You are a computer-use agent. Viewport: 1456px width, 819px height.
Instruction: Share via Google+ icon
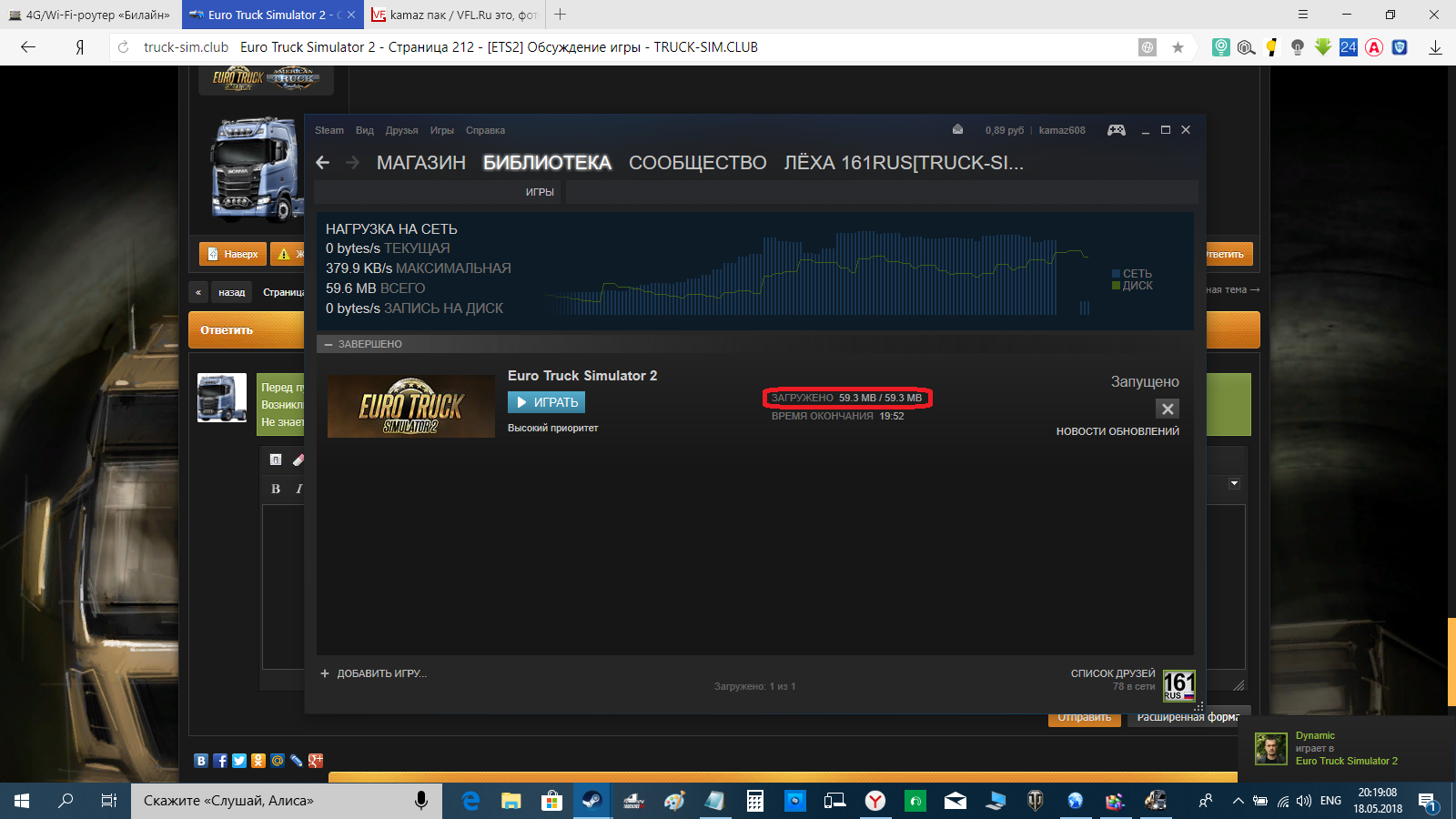click(x=316, y=761)
